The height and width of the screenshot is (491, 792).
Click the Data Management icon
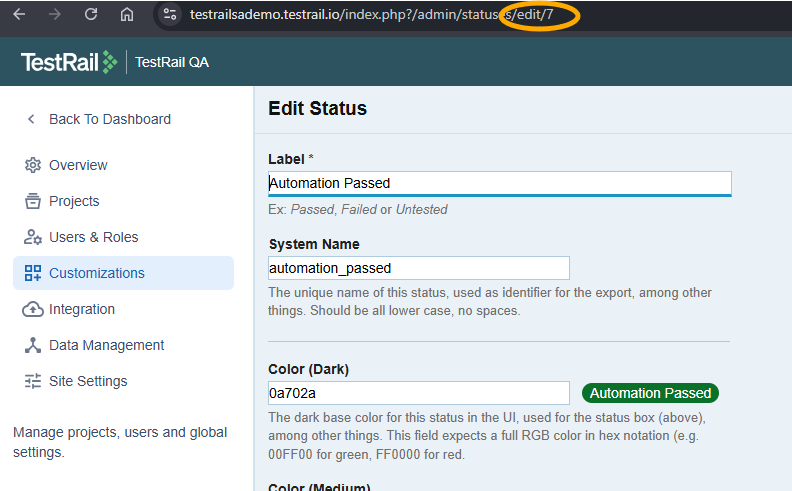point(32,345)
